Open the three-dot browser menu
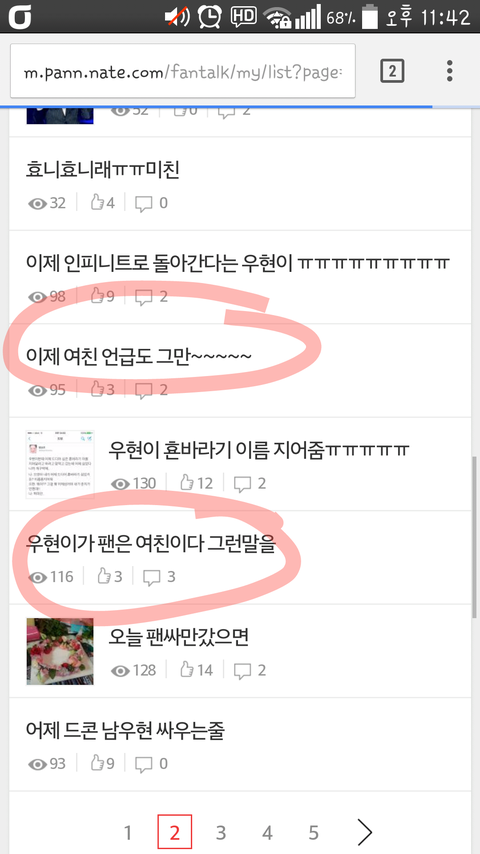The height and width of the screenshot is (854, 480). point(449,71)
